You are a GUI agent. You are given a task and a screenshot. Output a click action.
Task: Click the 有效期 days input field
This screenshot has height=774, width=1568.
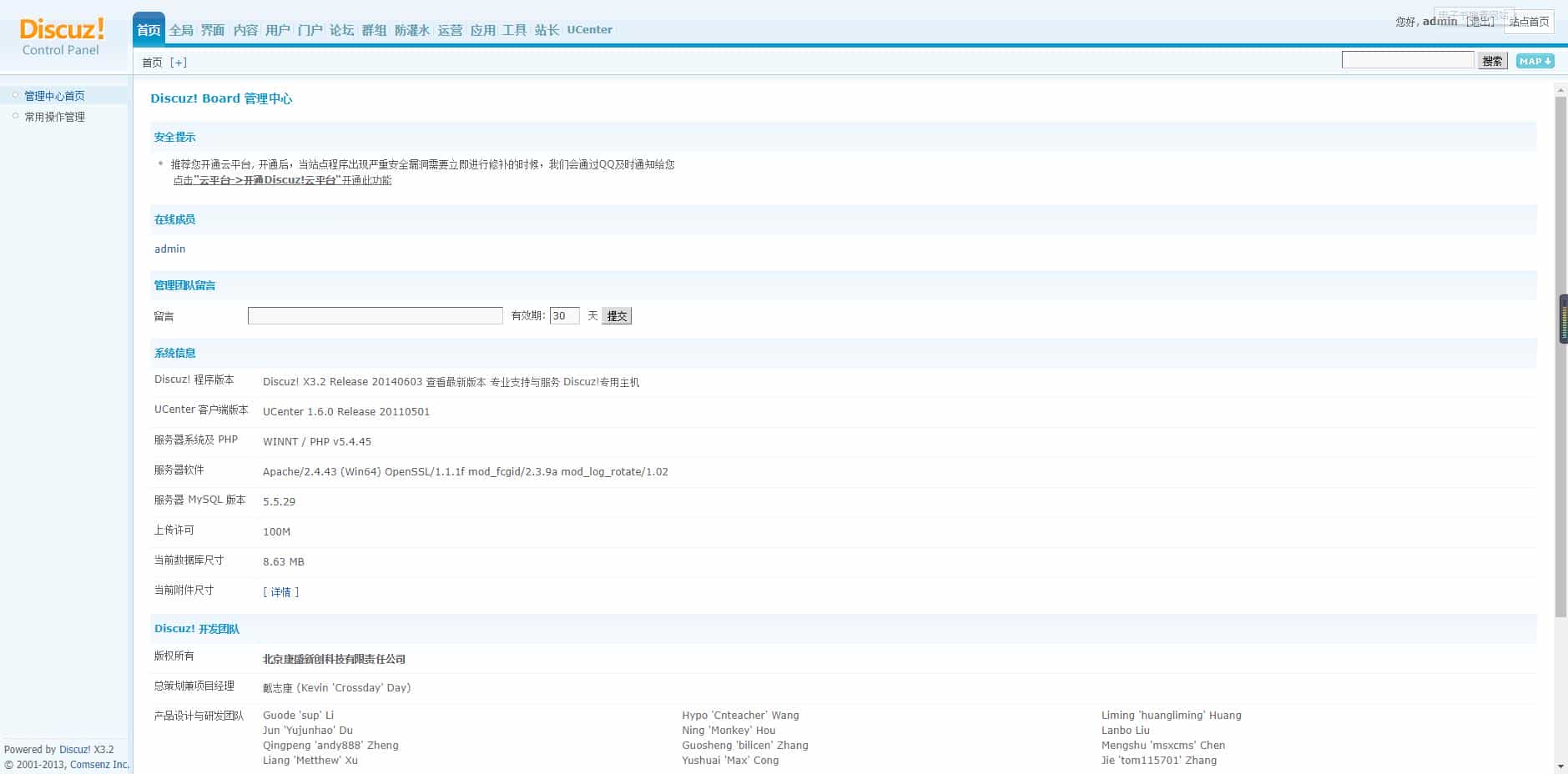(565, 316)
